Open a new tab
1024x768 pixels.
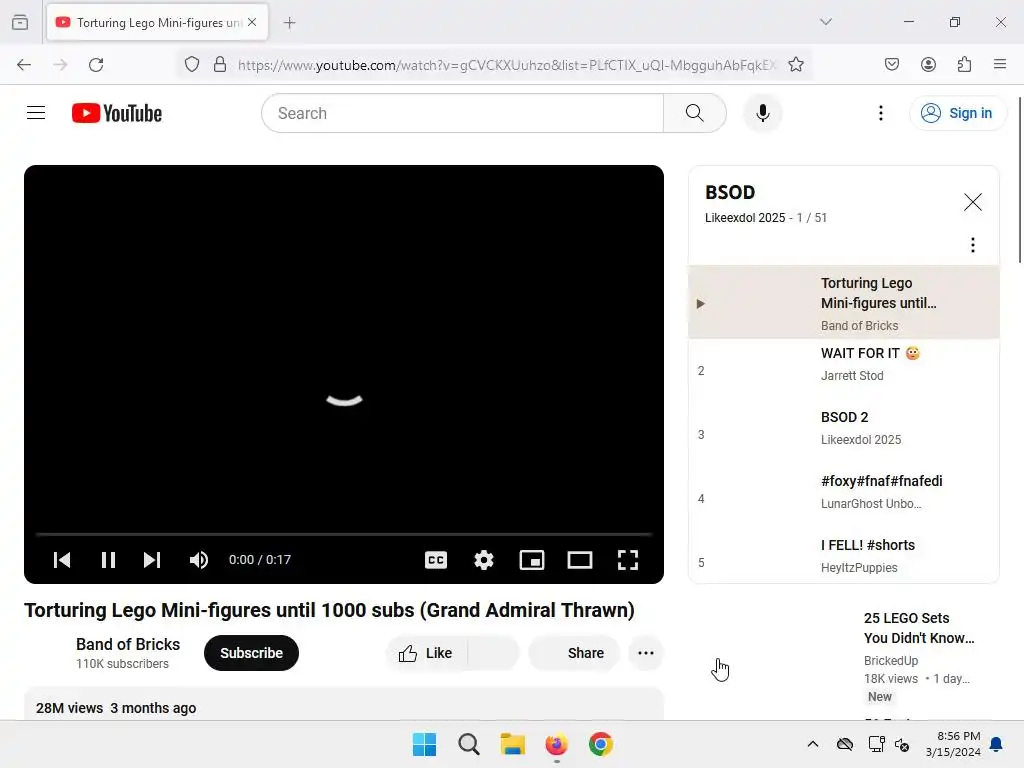[289, 23]
